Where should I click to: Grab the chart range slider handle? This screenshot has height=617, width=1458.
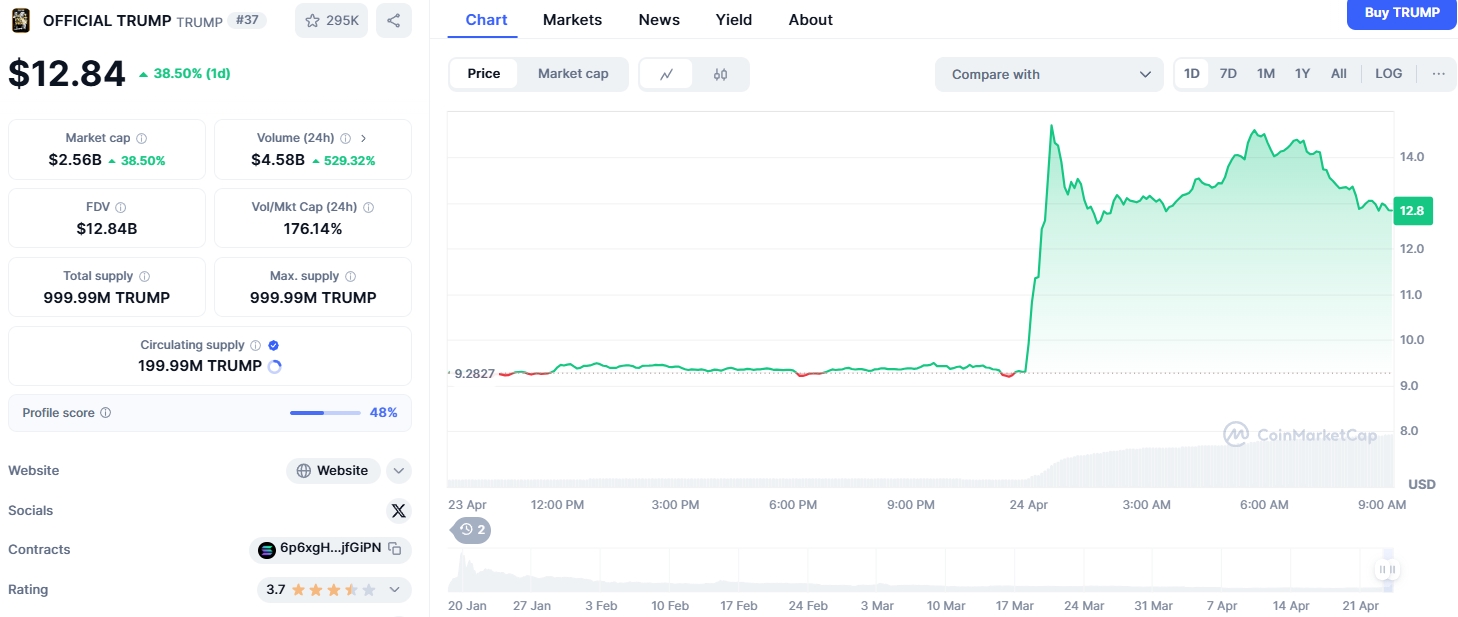coord(1386,570)
